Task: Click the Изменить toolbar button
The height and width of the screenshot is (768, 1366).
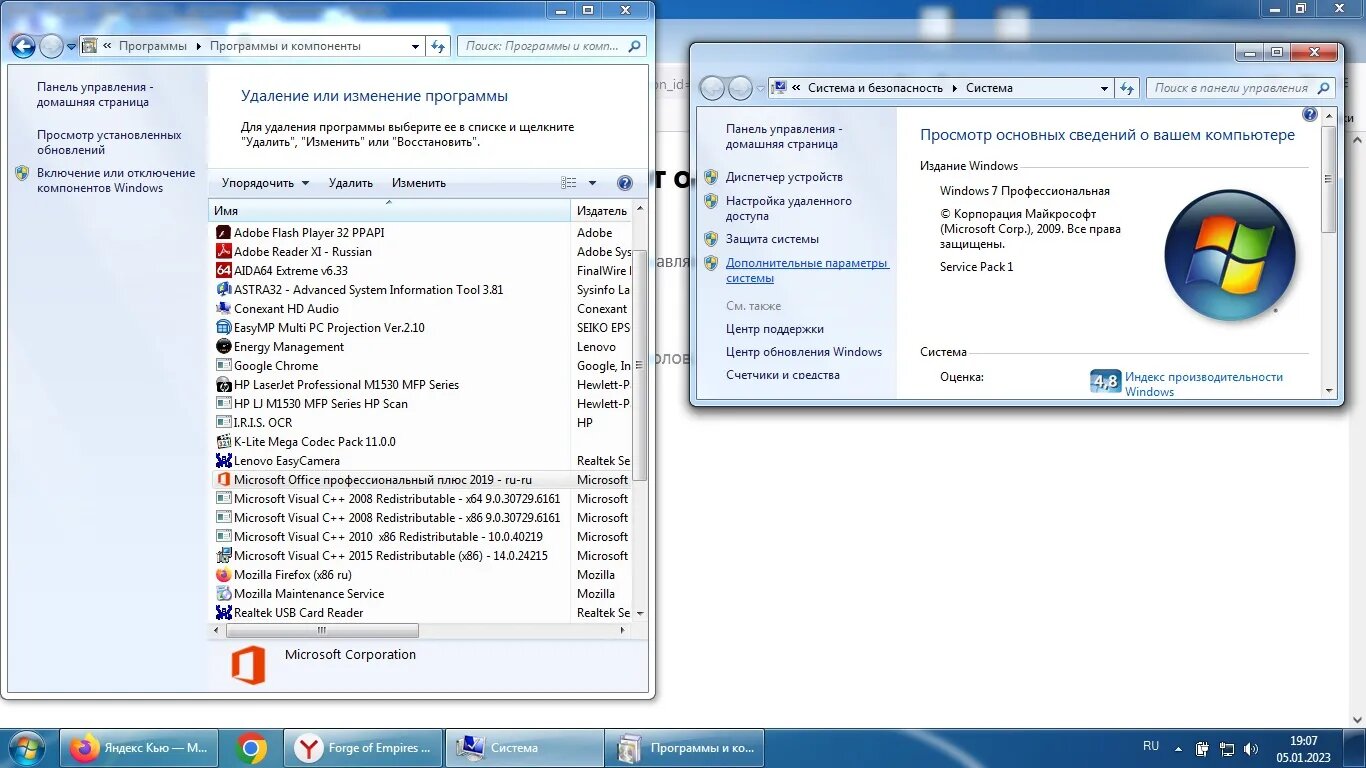Action: (419, 183)
